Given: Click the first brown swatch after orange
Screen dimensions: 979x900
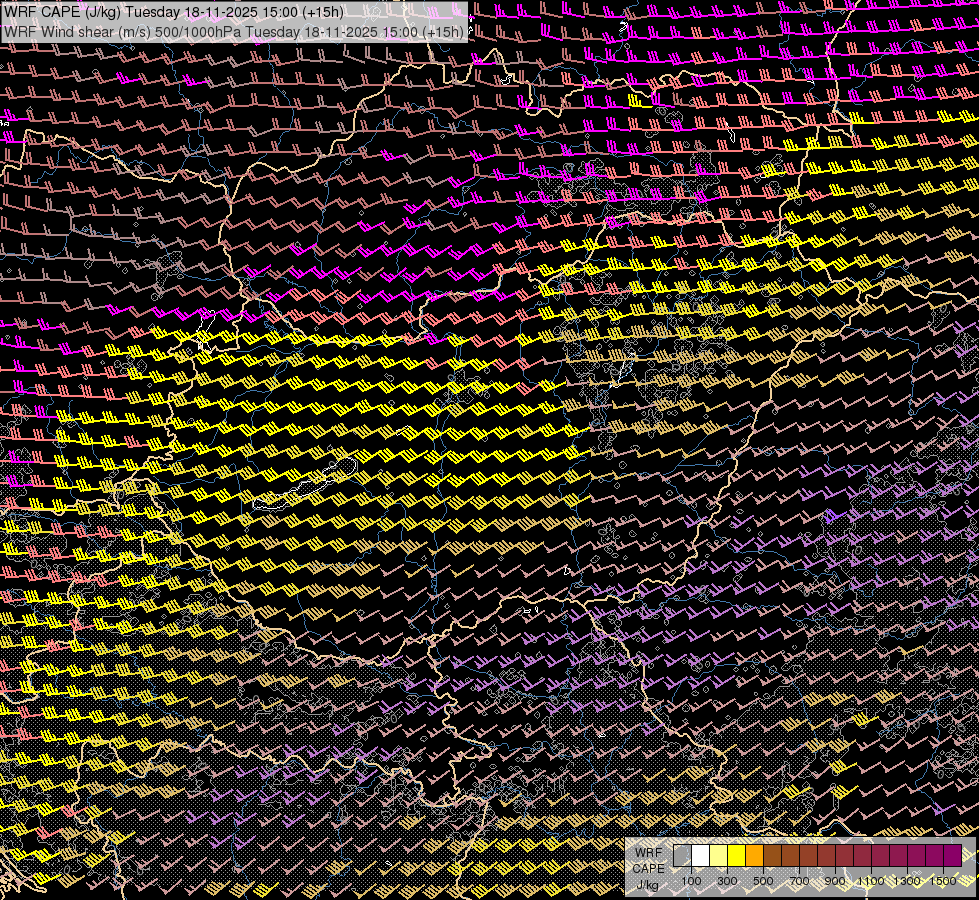Looking at the screenshot, I should coord(772,856).
